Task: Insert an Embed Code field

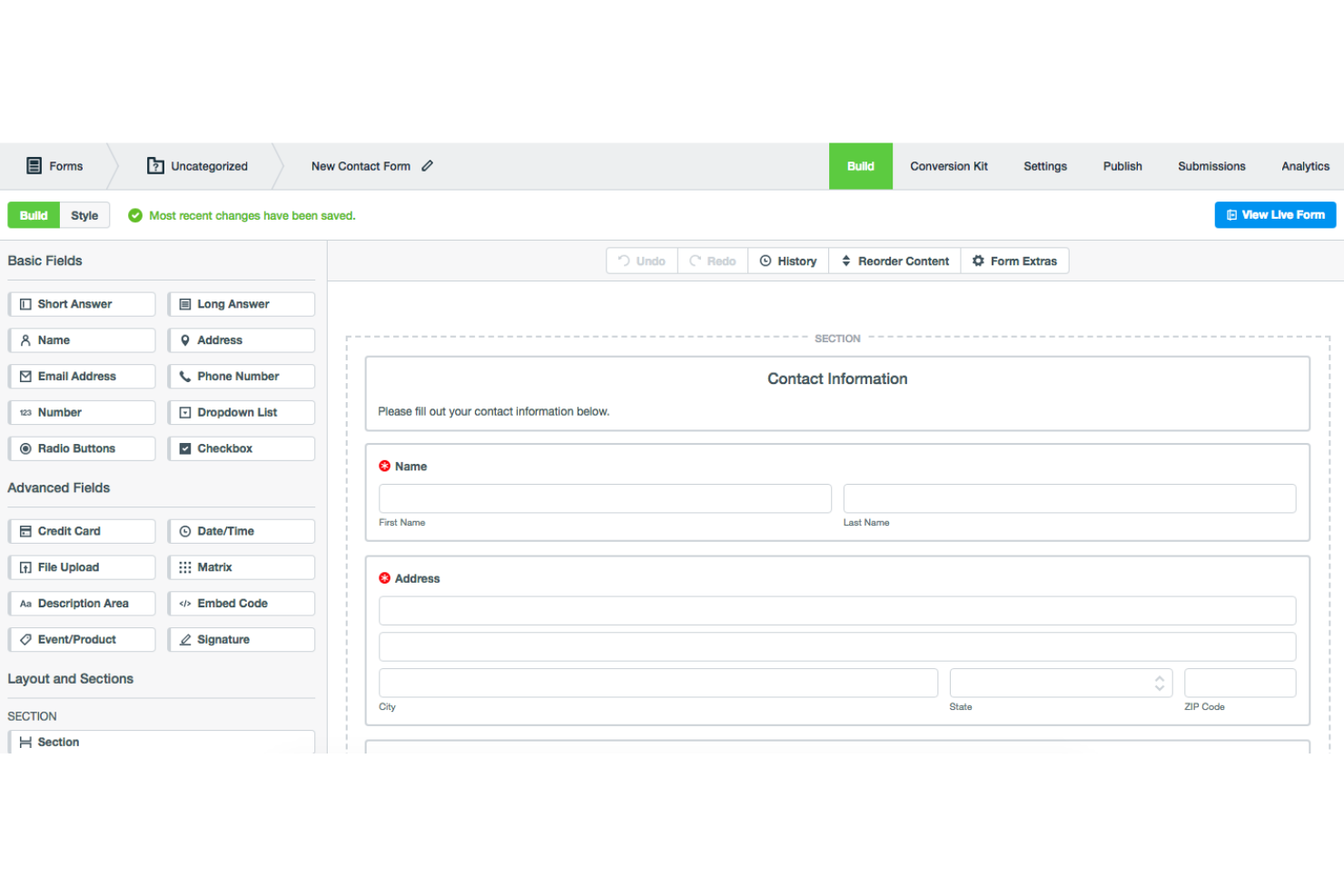Action: pos(241,603)
